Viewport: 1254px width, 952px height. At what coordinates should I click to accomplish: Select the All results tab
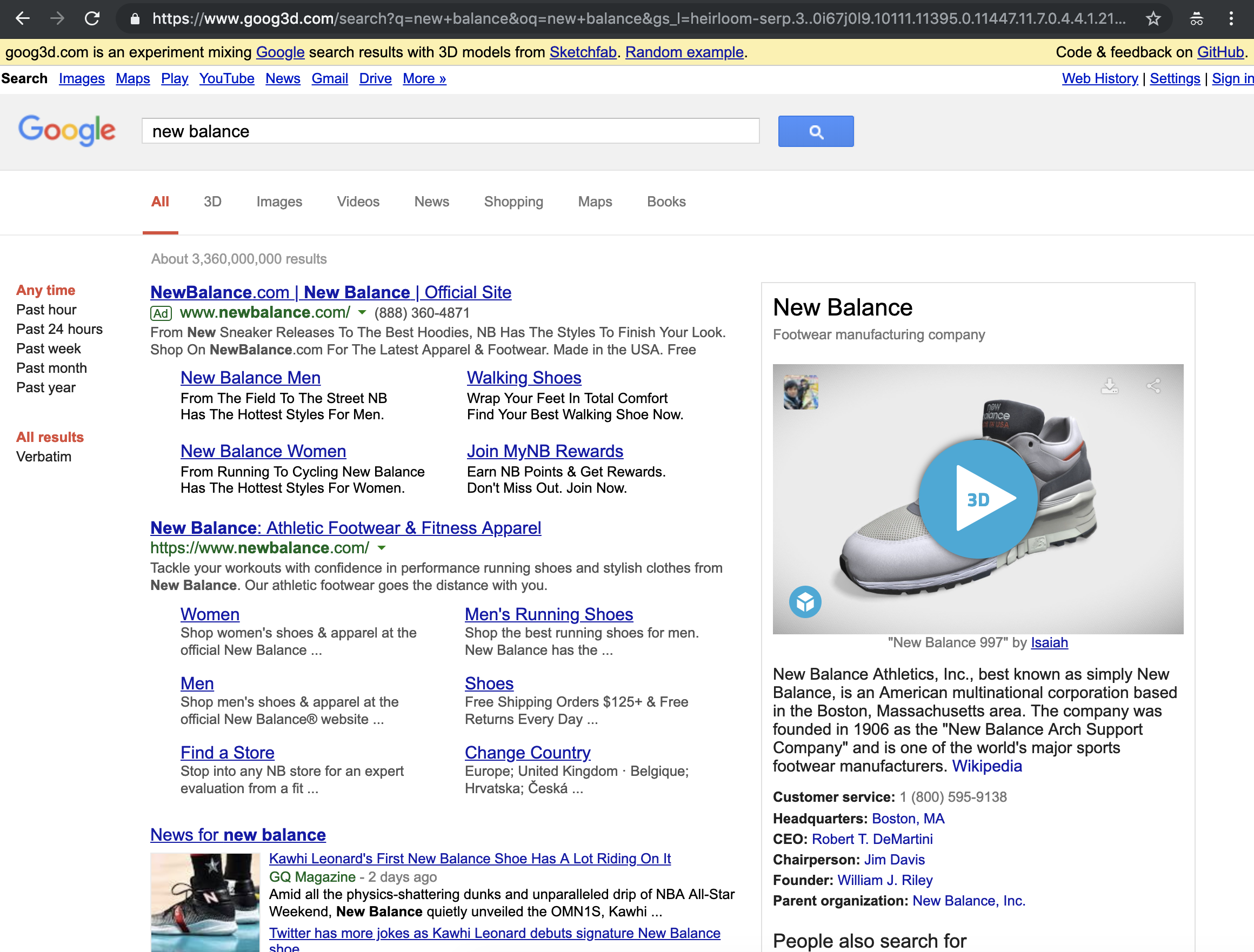coord(161,202)
